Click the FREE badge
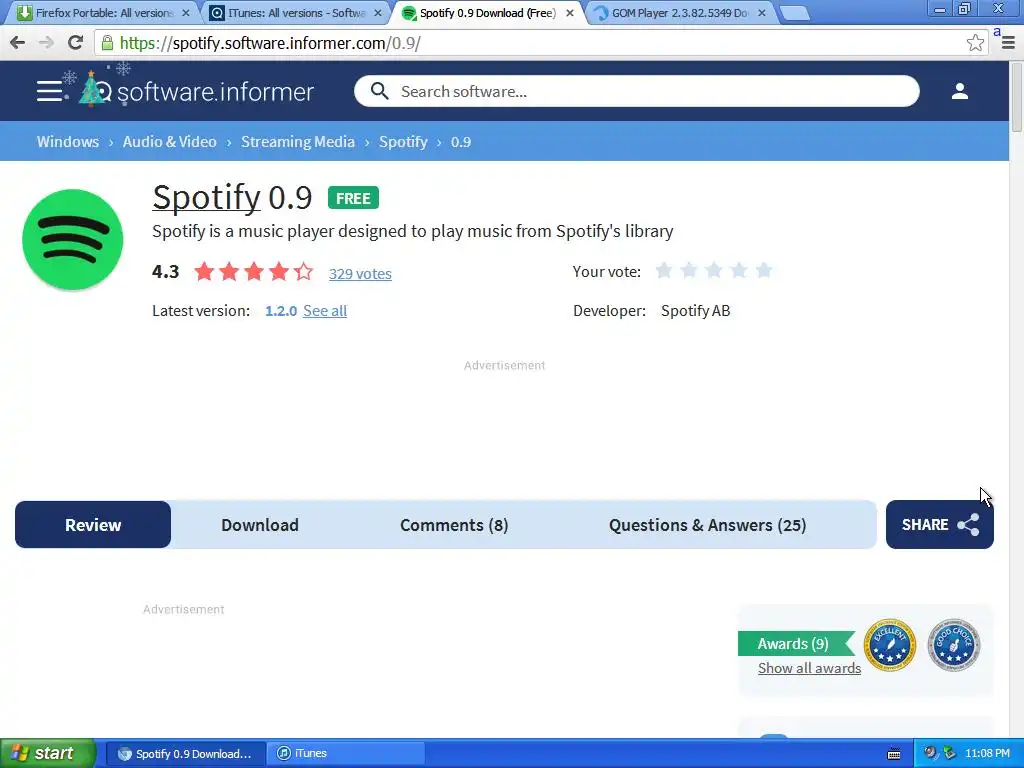The image size is (1024, 768). tap(353, 198)
